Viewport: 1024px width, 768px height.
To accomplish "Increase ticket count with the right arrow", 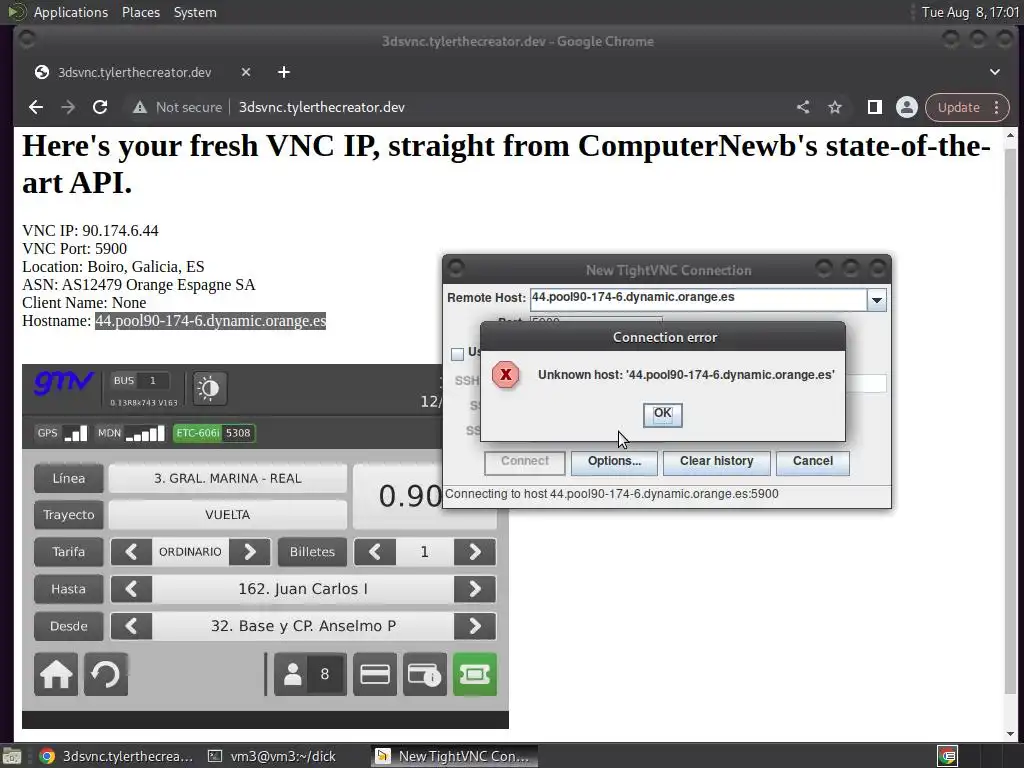I will 475,552.
